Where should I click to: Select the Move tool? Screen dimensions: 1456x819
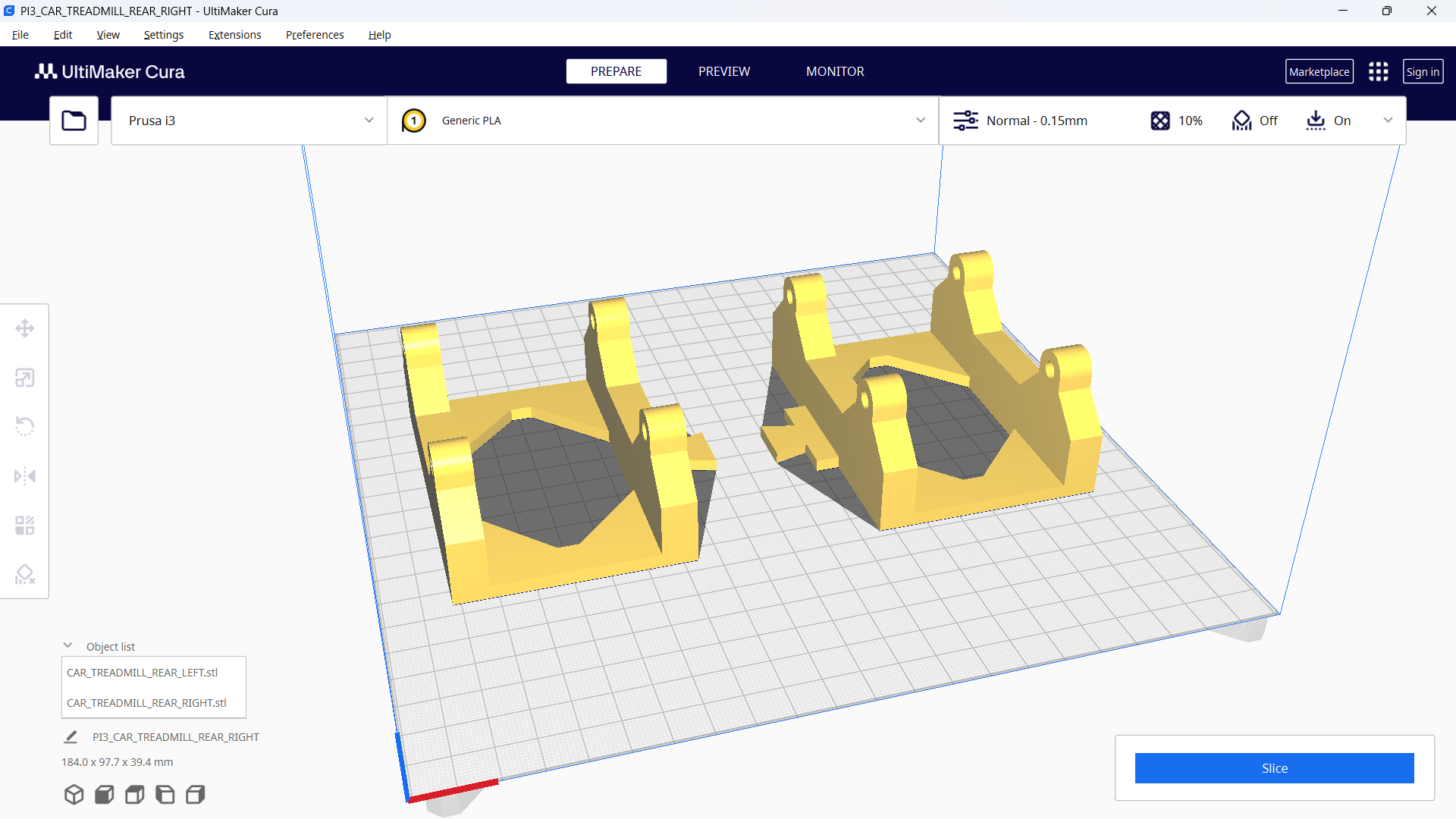(x=25, y=328)
